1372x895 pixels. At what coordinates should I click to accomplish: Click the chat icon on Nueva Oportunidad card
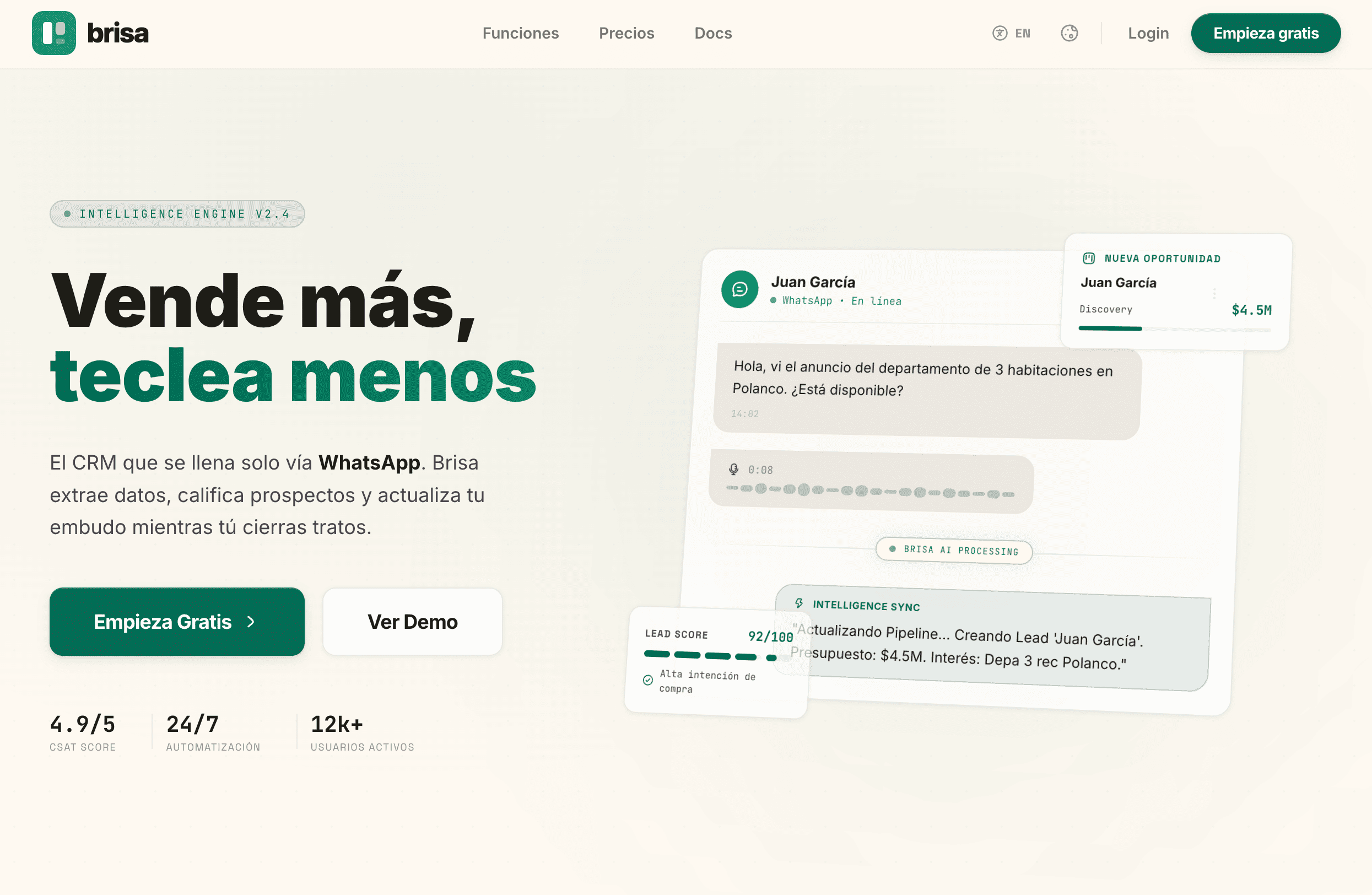(x=1088, y=258)
